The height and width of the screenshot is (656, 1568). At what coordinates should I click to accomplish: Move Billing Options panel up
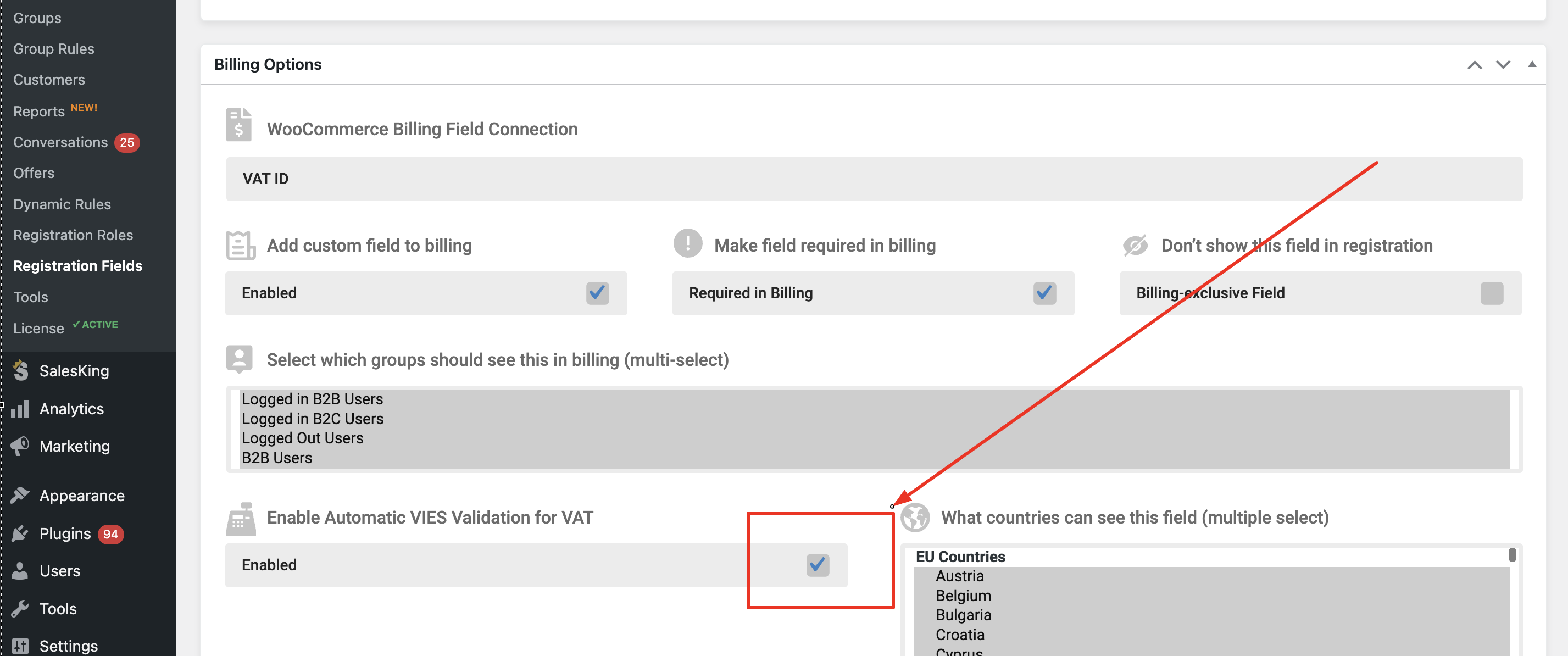[x=1474, y=64]
